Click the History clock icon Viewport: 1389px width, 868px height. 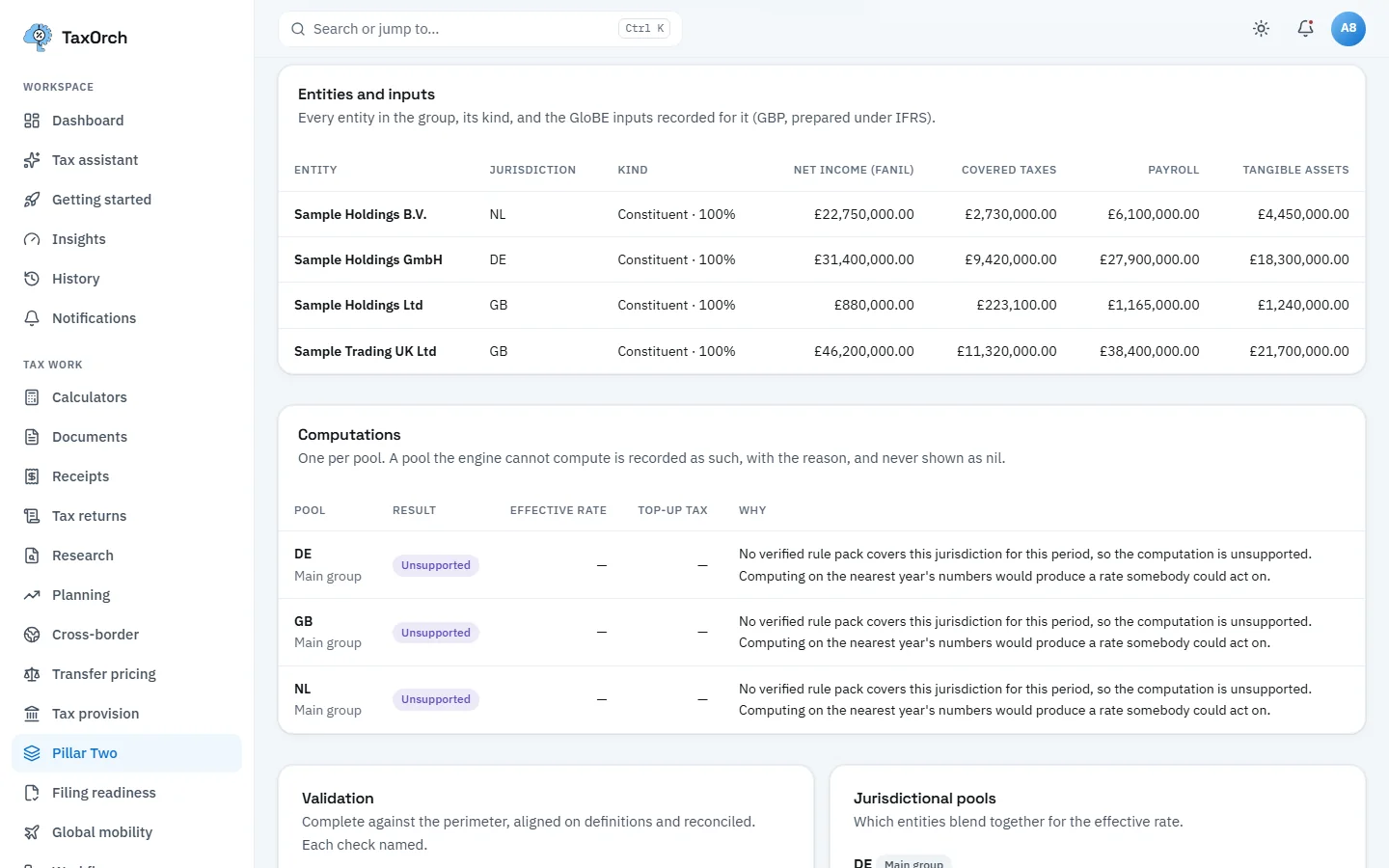32,279
